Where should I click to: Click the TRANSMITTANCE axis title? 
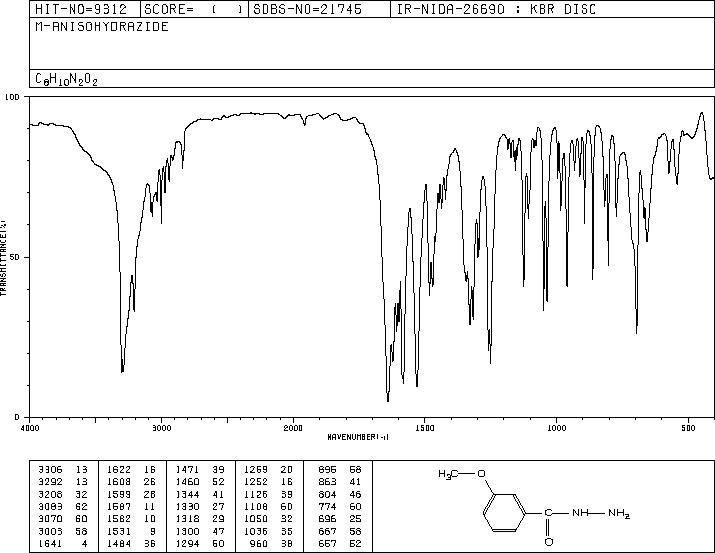click(3, 257)
